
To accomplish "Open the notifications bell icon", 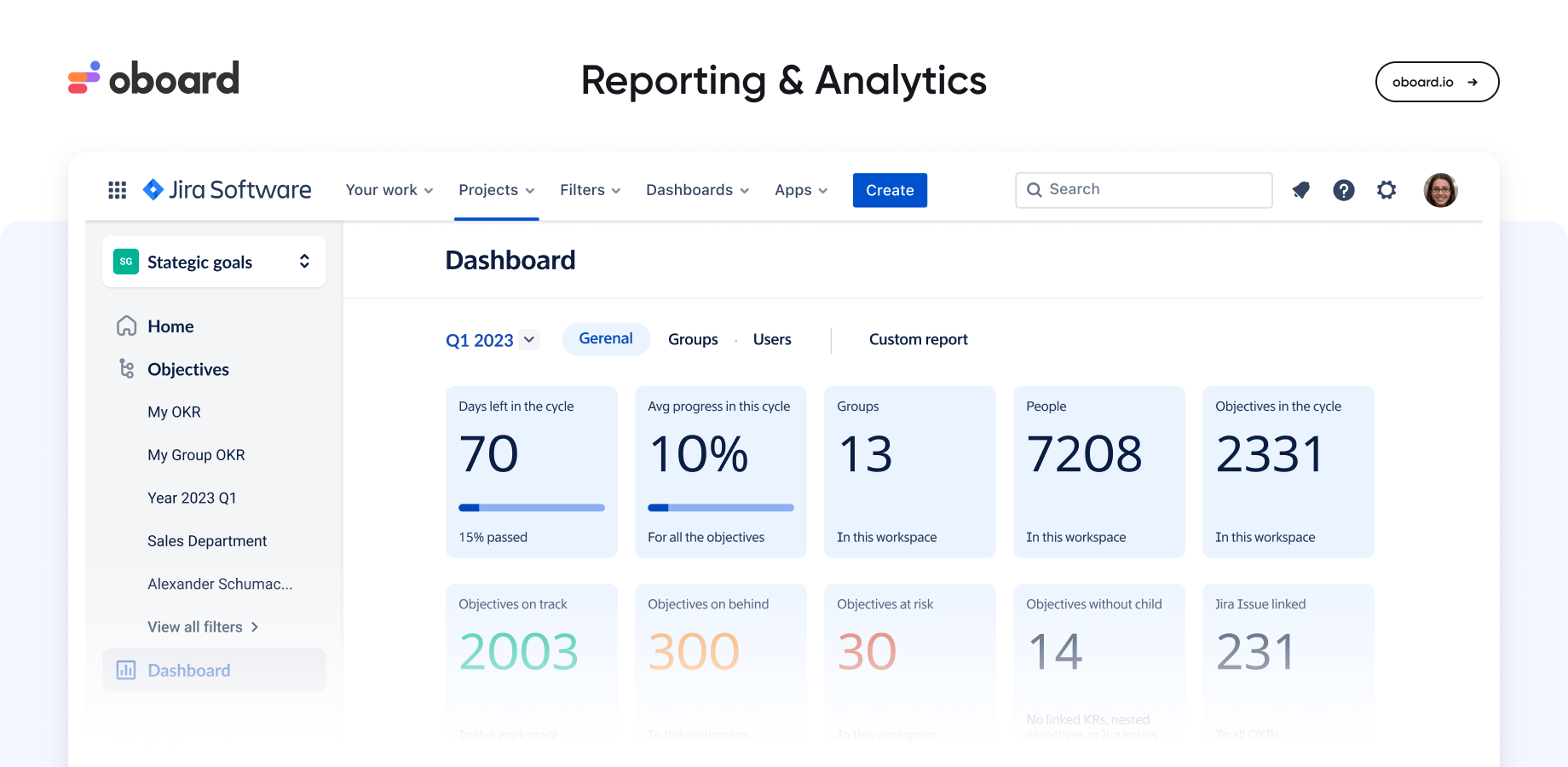I will (1300, 190).
